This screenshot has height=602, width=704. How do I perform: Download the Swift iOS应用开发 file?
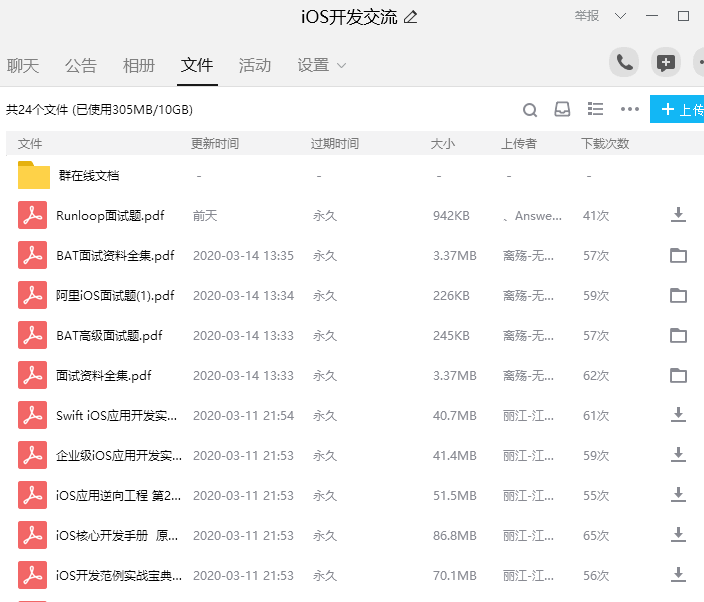[x=678, y=415]
